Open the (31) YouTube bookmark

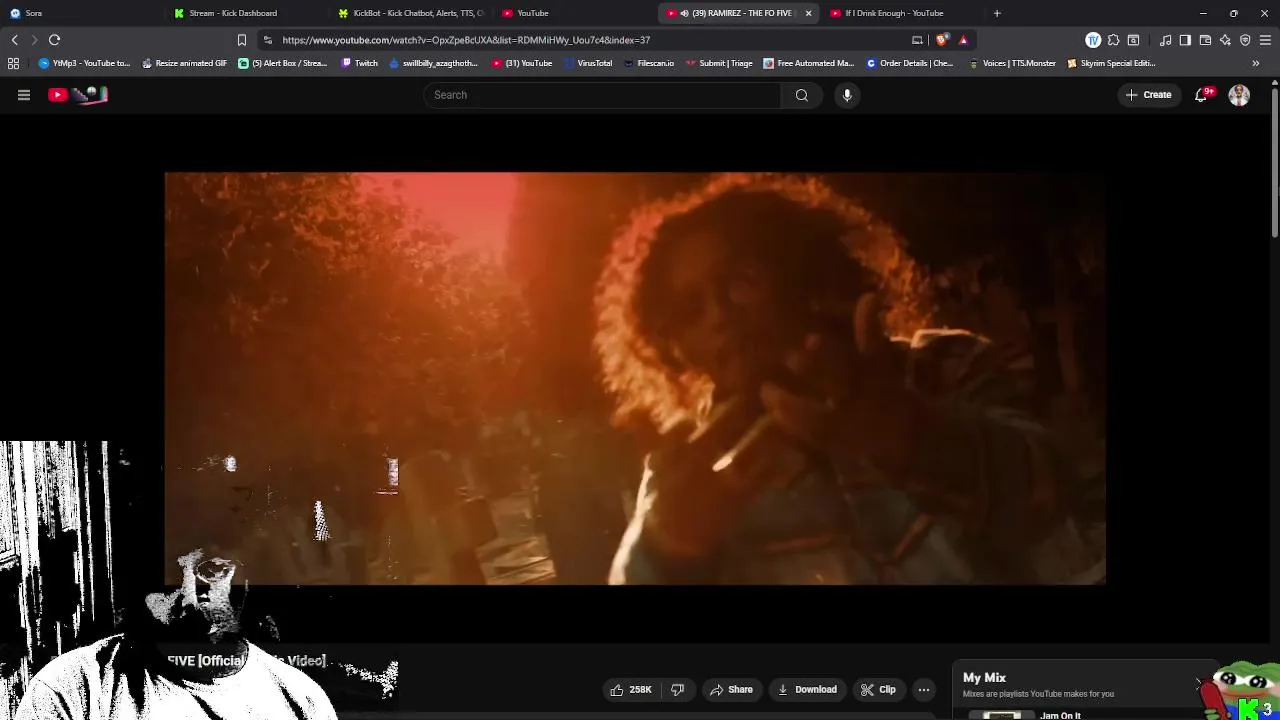pyautogui.click(x=522, y=63)
